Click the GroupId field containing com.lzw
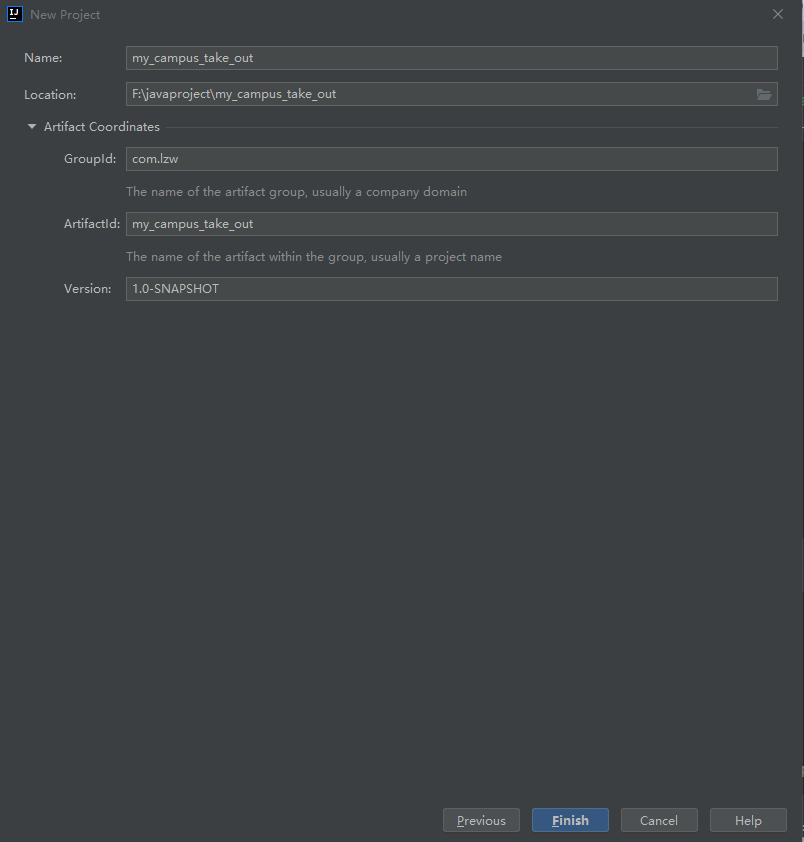The height and width of the screenshot is (842, 804). coord(451,159)
